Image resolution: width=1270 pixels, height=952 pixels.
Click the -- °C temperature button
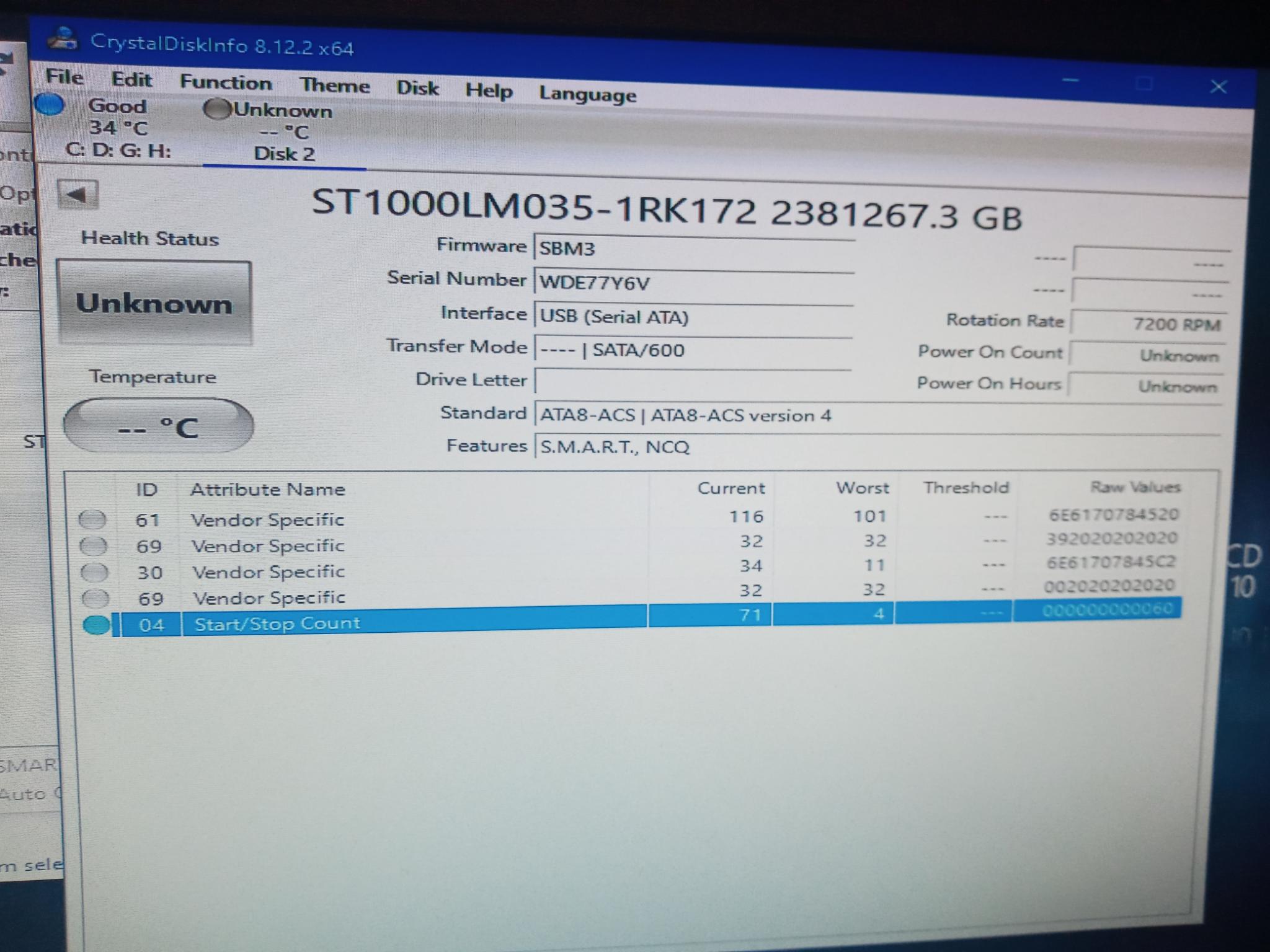tap(158, 426)
